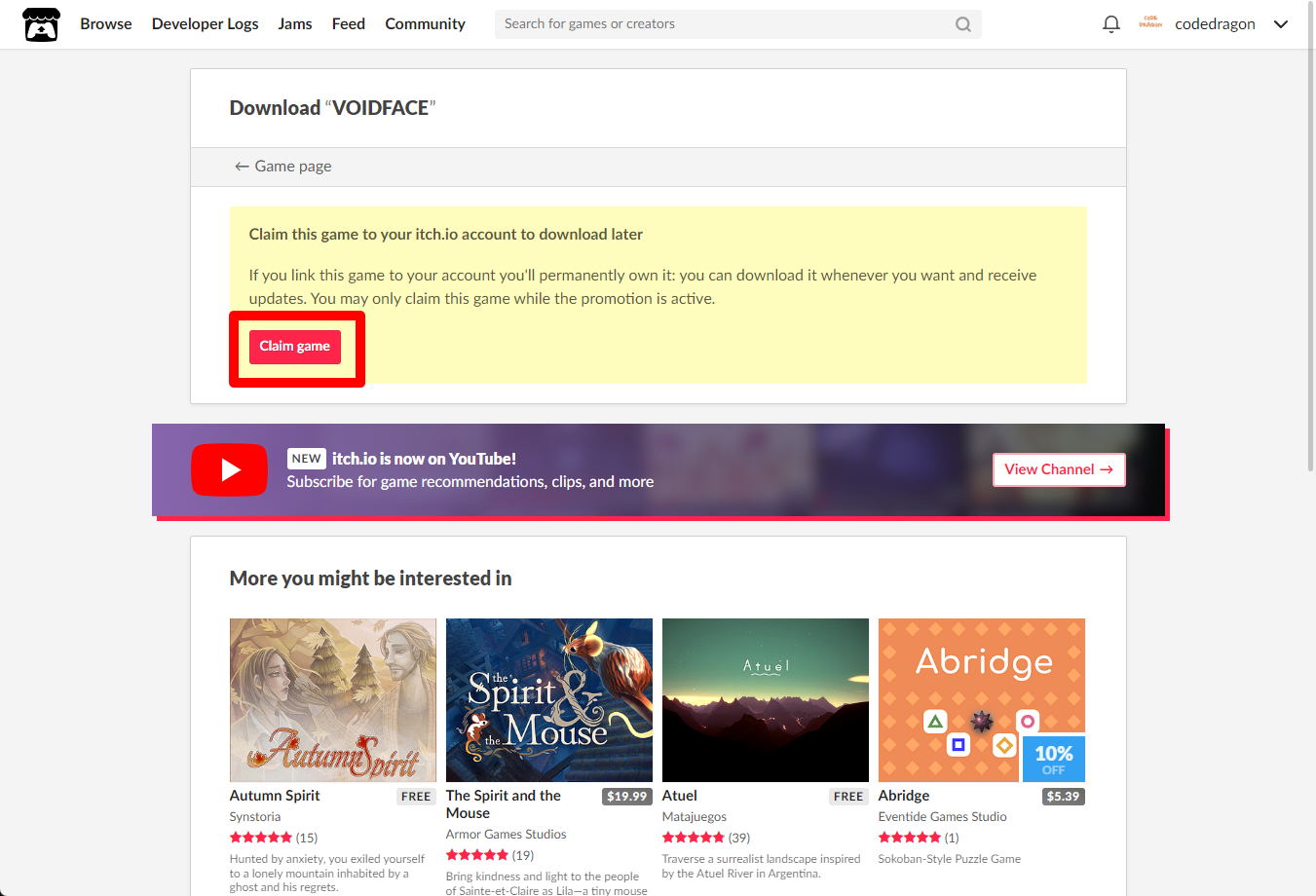
Task: Open the Jams page
Action: point(295,24)
